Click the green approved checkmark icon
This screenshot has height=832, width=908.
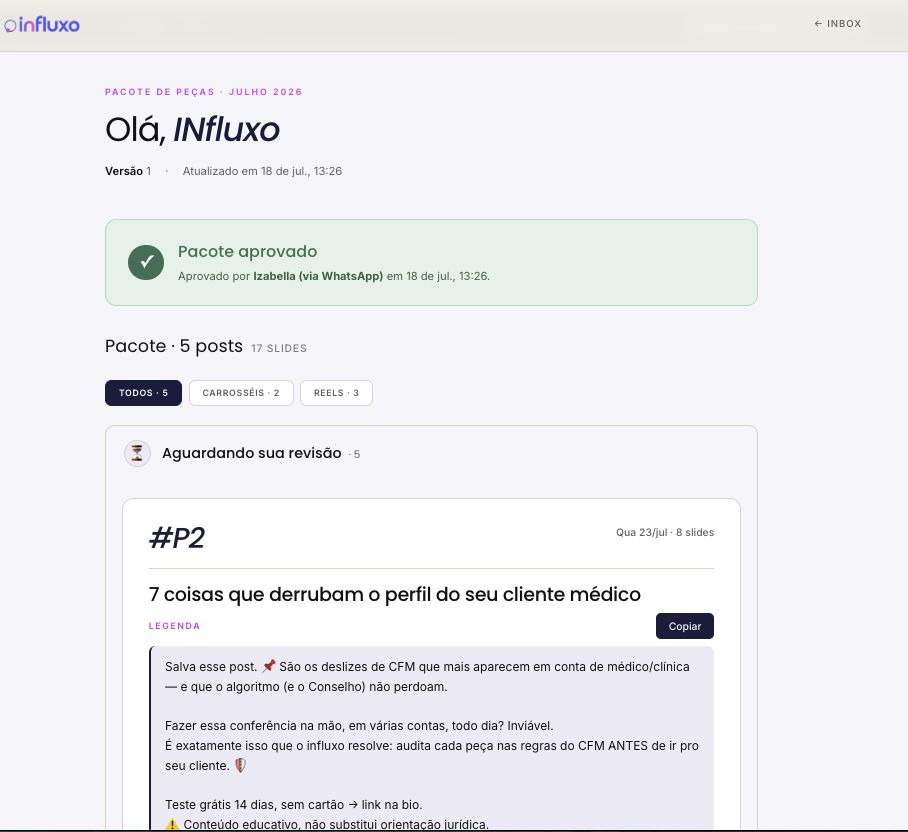[x=146, y=262]
